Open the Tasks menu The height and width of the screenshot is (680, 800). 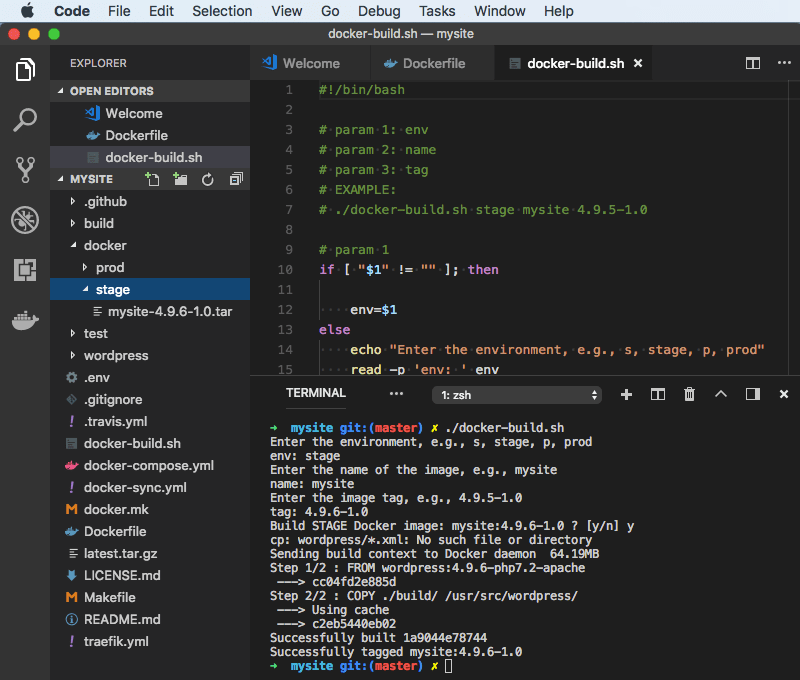(437, 11)
